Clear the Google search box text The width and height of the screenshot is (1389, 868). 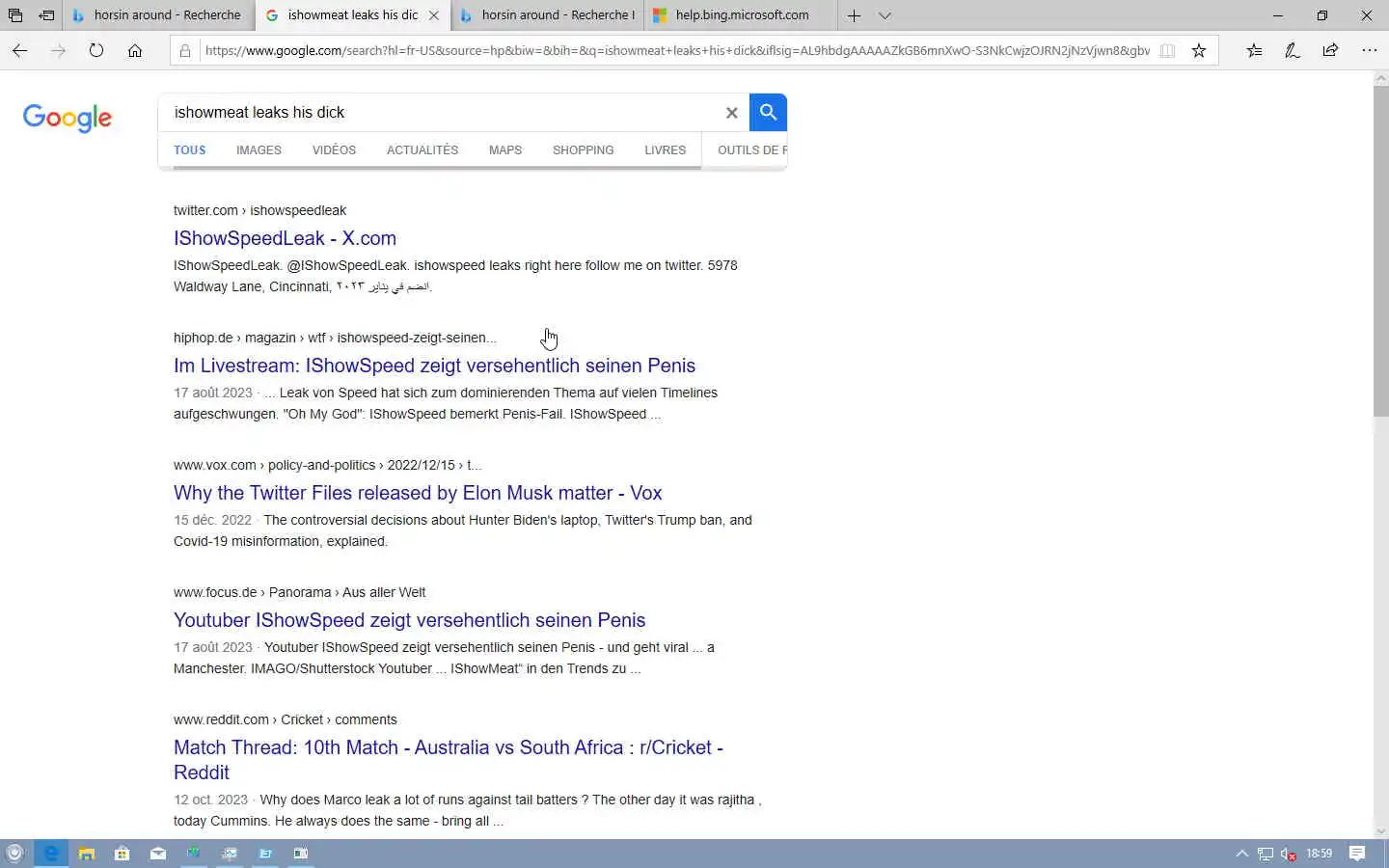[731, 113]
